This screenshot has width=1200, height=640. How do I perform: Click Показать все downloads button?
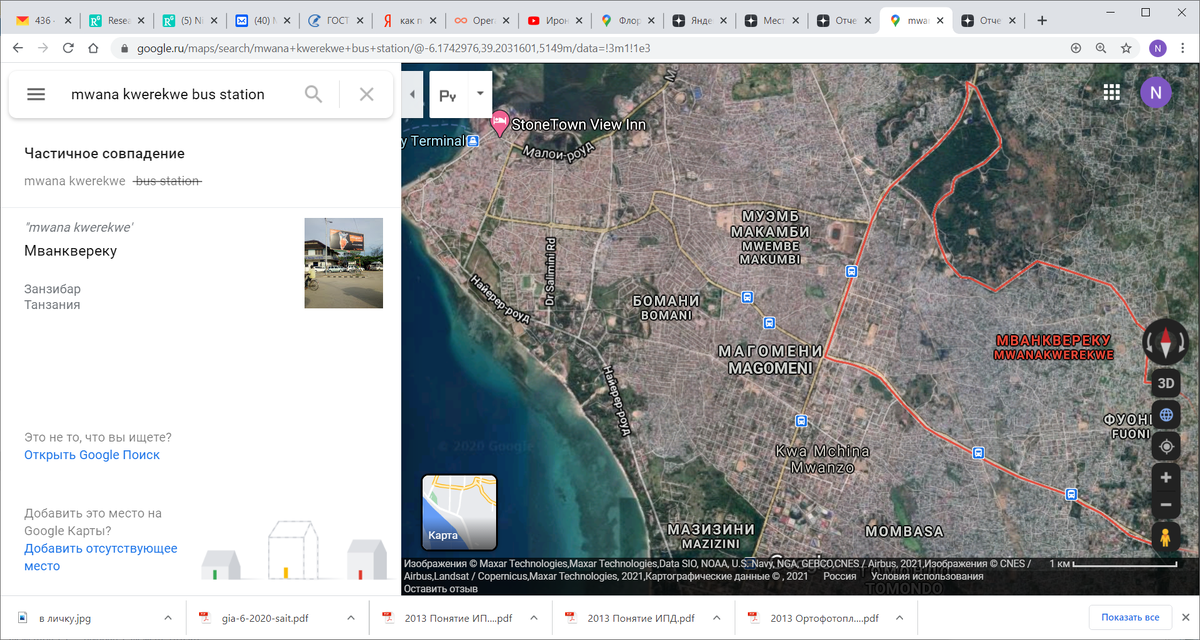[1130, 618]
